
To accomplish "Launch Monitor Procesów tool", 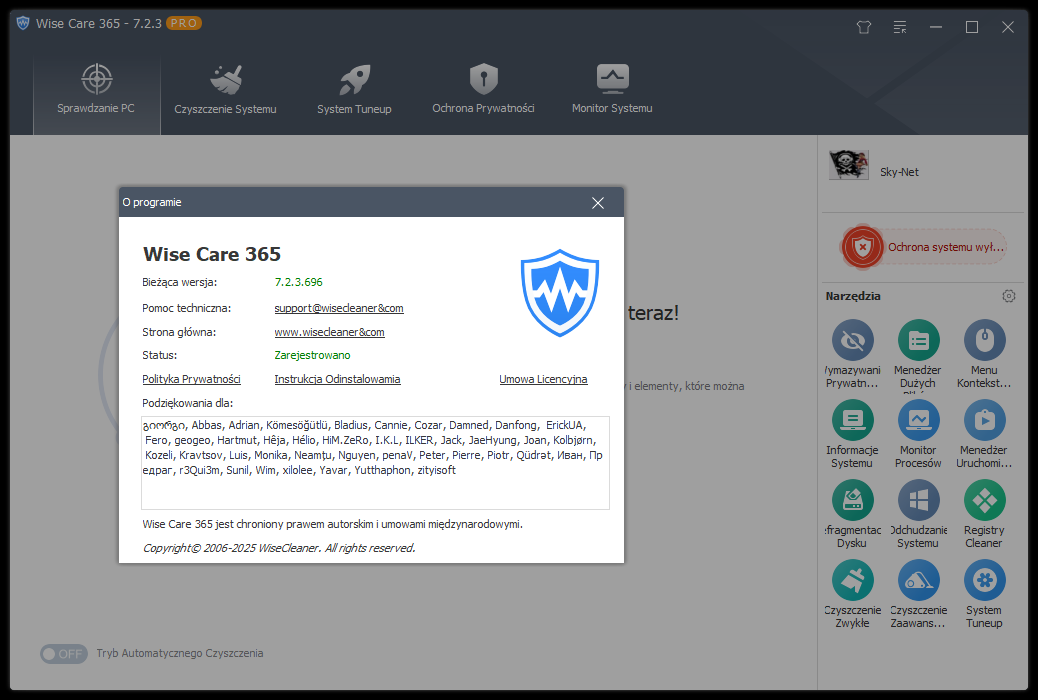I will pos(918,434).
